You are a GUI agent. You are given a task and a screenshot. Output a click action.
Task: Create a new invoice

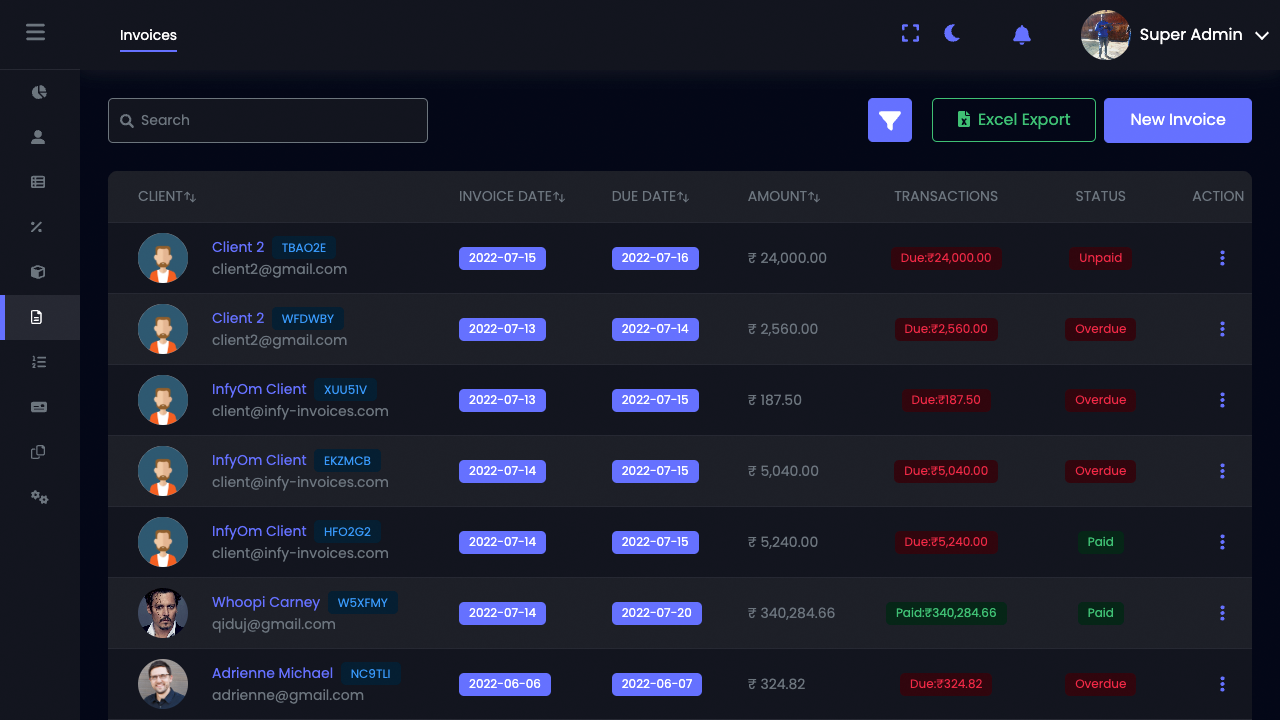click(1177, 120)
